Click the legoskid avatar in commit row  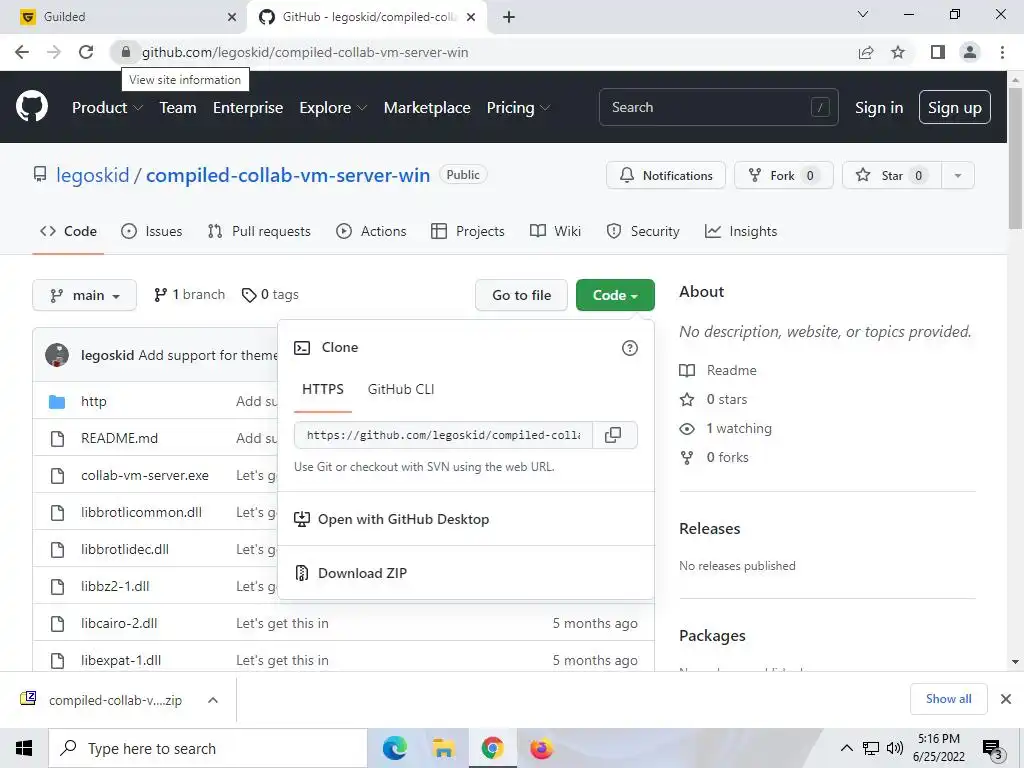[57, 355]
